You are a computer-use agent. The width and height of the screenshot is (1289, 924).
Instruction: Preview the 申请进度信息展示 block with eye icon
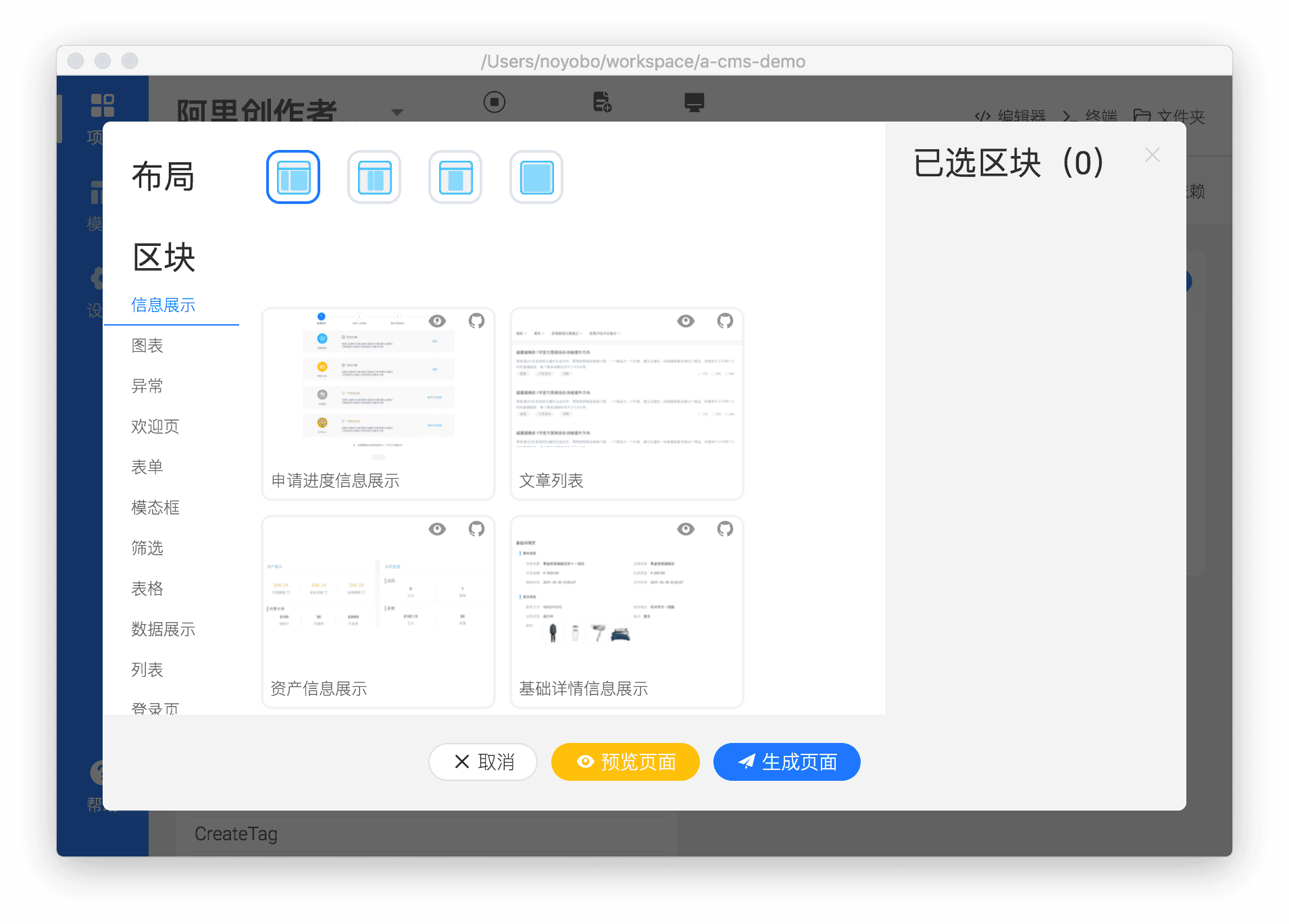[437, 321]
